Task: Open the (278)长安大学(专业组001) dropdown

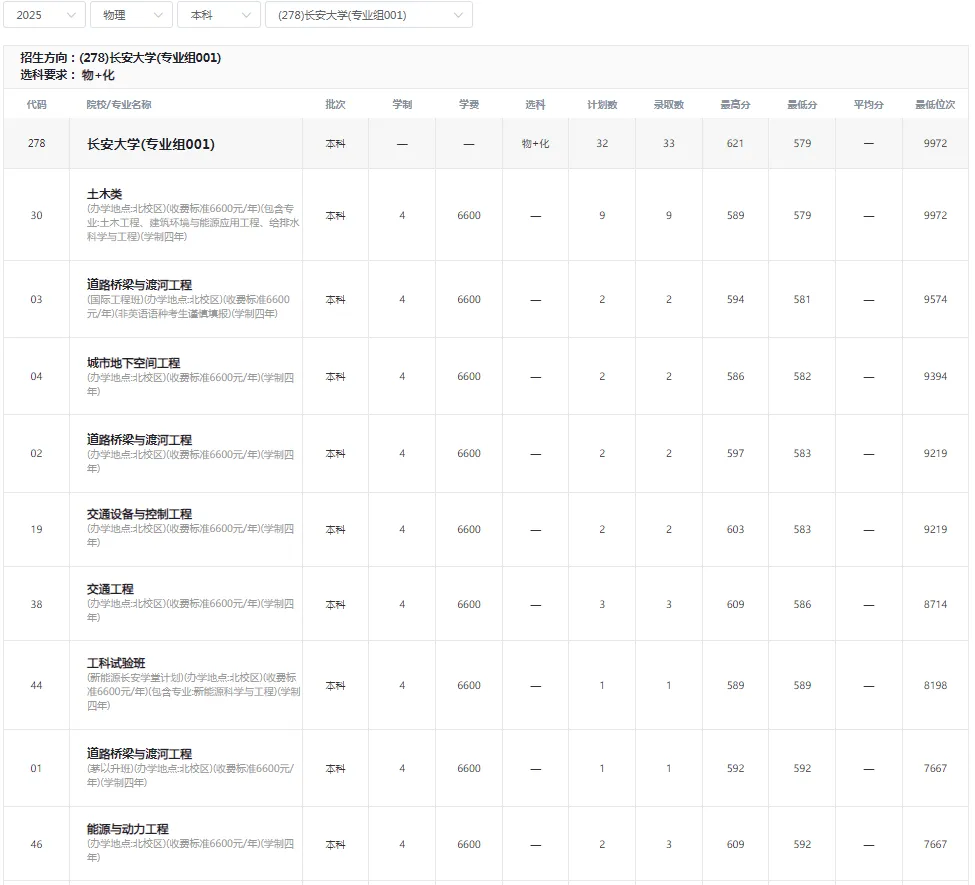Action: (x=369, y=15)
